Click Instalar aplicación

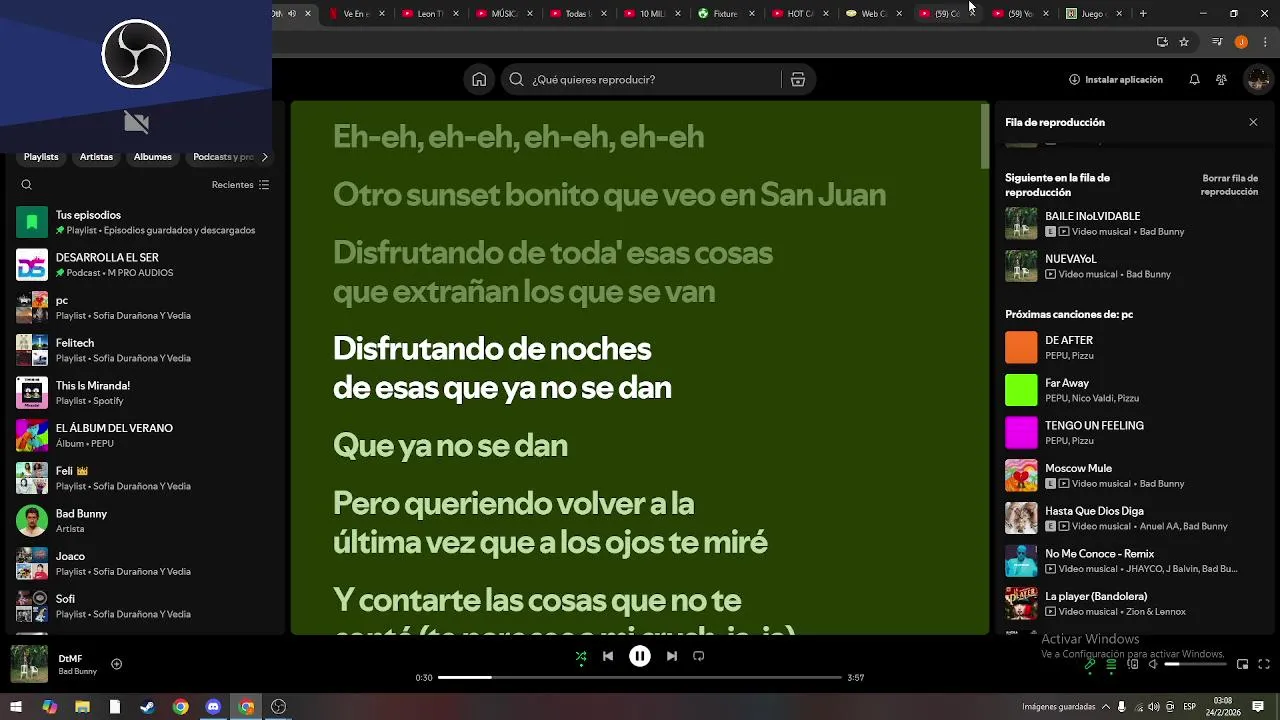pyautogui.click(x=1116, y=80)
